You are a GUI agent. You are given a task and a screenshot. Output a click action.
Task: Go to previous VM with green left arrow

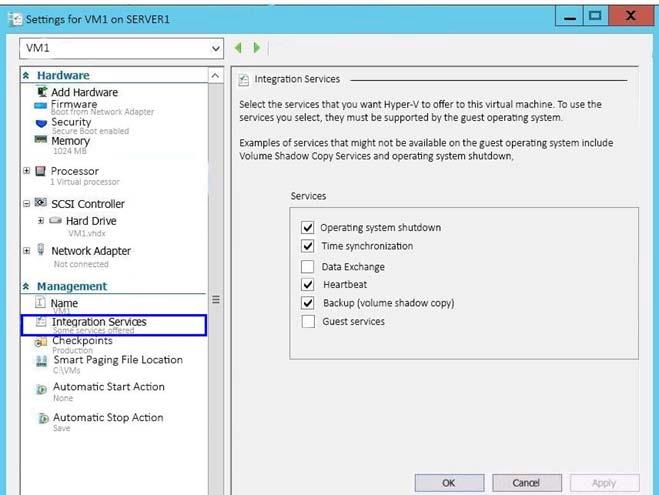point(238,48)
